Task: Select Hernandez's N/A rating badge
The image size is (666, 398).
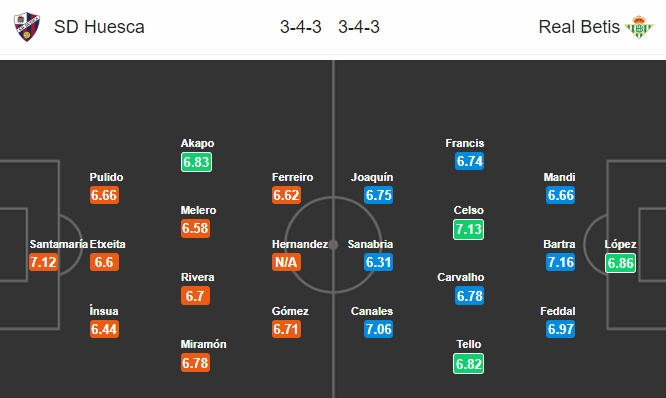Action: (x=286, y=262)
